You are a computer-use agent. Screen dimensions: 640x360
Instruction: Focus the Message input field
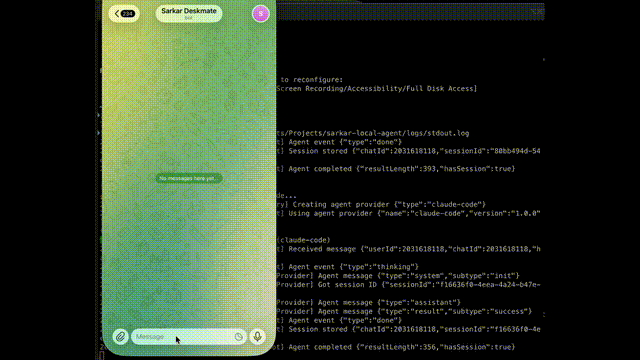pyautogui.click(x=189, y=337)
